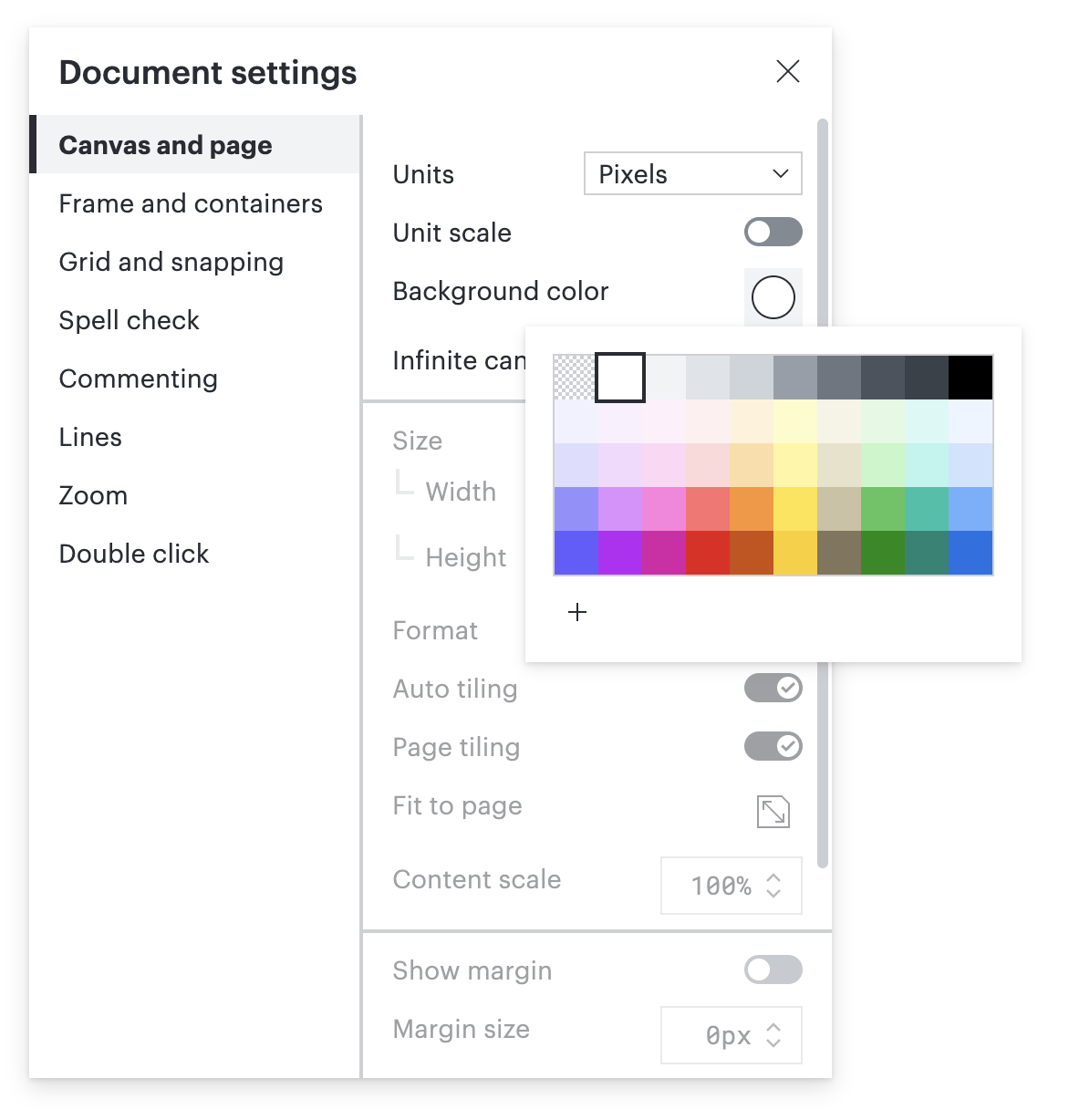The image size is (1069, 1120).
Task: Pick the vivid purple swatch in bottom row
Action: tap(620, 553)
